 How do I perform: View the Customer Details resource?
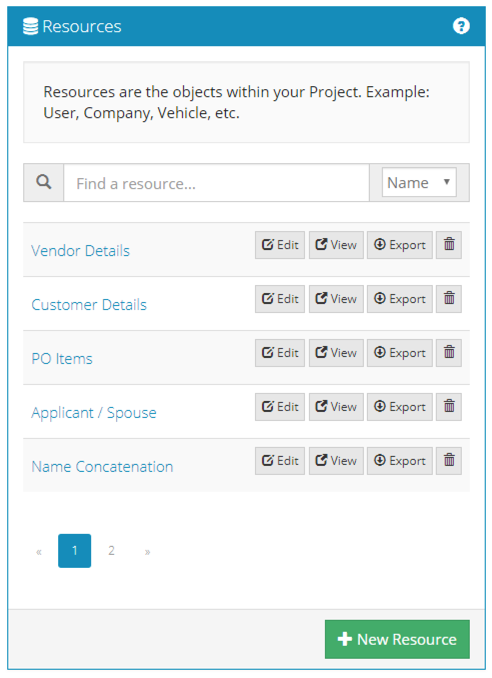[336, 299]
